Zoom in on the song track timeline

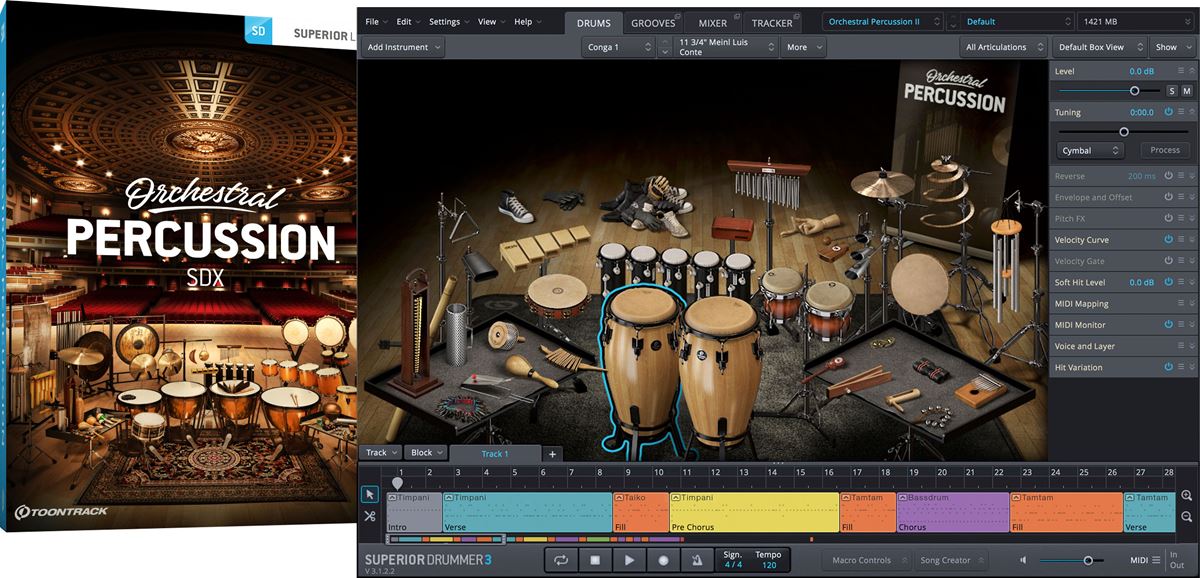pyautogui.click(x=1187, y=495)
